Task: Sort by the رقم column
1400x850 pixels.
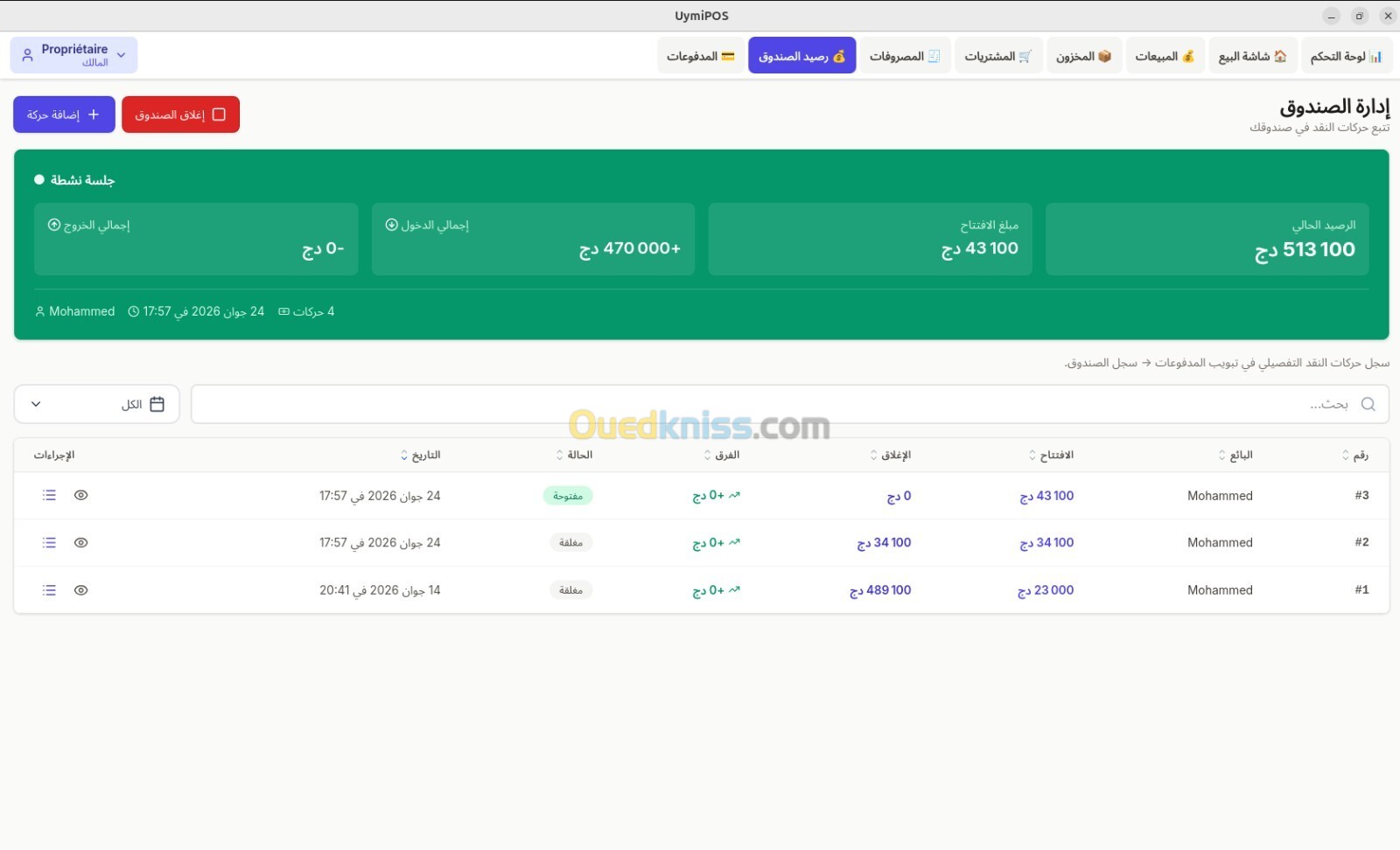Action: (x=1354, y=455)
